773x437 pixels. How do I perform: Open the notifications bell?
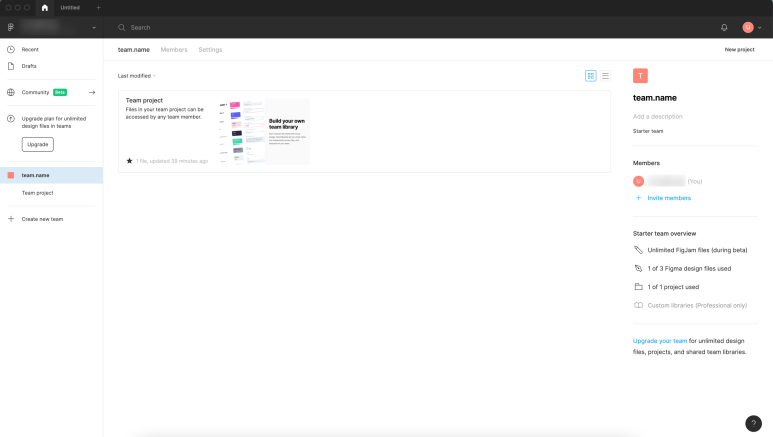[724, 27]
